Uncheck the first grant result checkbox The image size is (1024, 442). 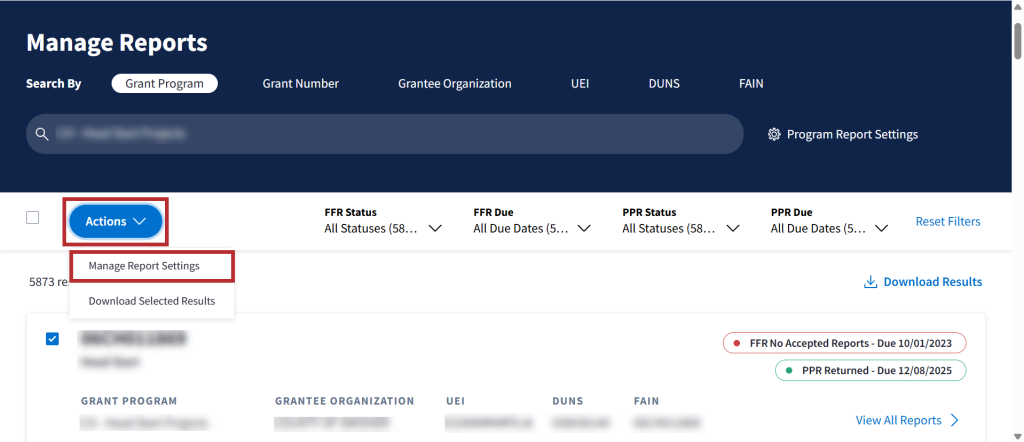[53, 339]
